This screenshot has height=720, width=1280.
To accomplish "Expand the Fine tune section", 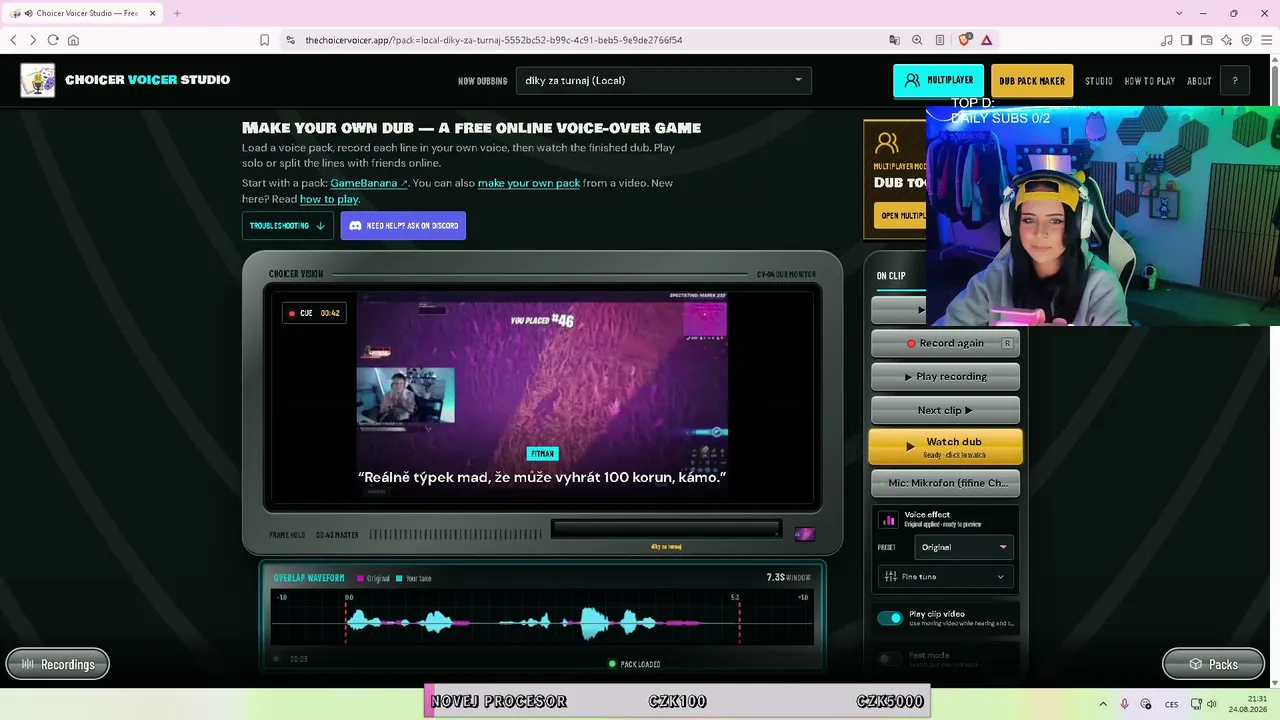I will point(946,576).
